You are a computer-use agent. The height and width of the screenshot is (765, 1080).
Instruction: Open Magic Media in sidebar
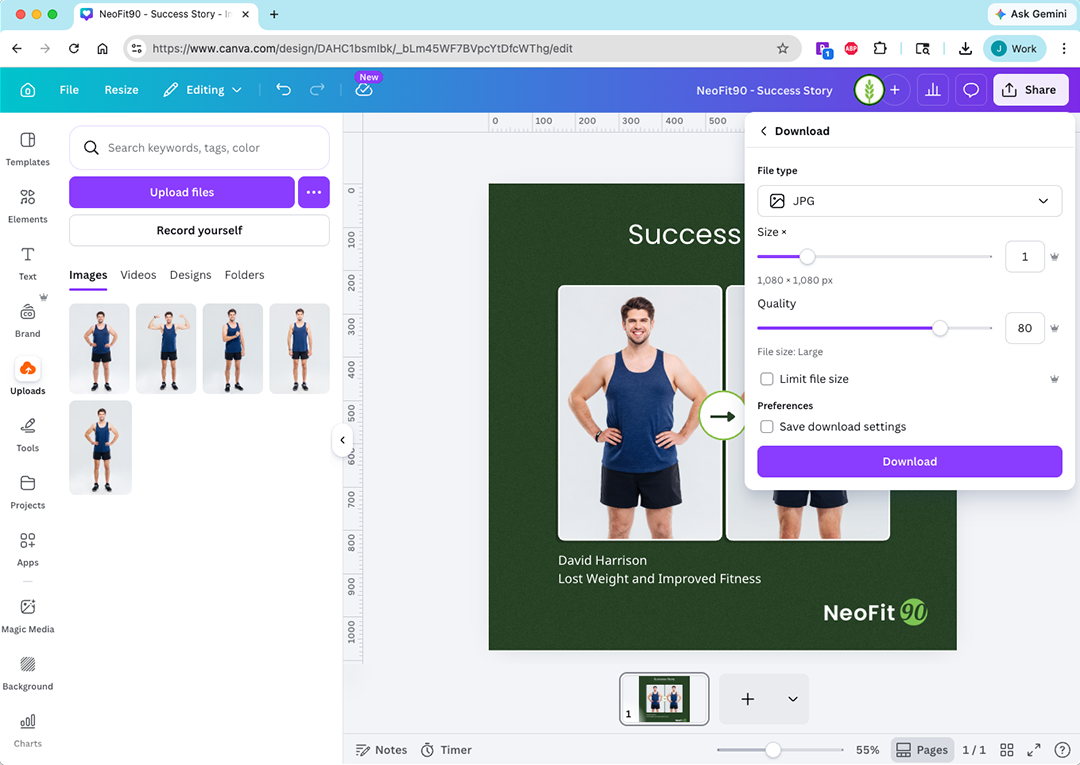(27, 614)
